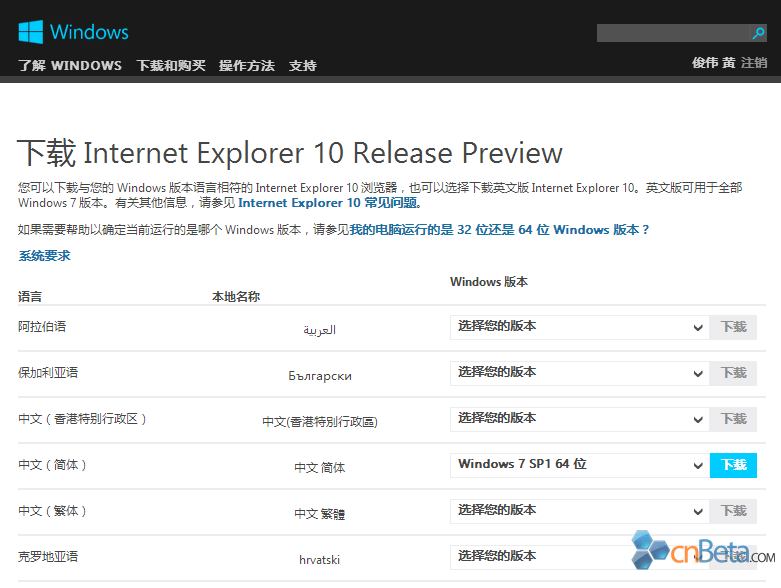
Task: Select the 克罗地亚语 language label
Action: 48,557
